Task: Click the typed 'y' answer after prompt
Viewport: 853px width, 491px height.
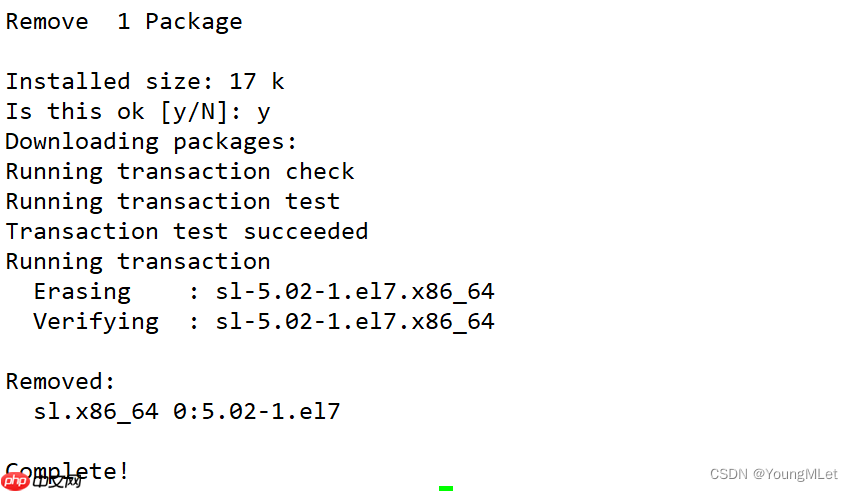Action: (x=263, y=112)
